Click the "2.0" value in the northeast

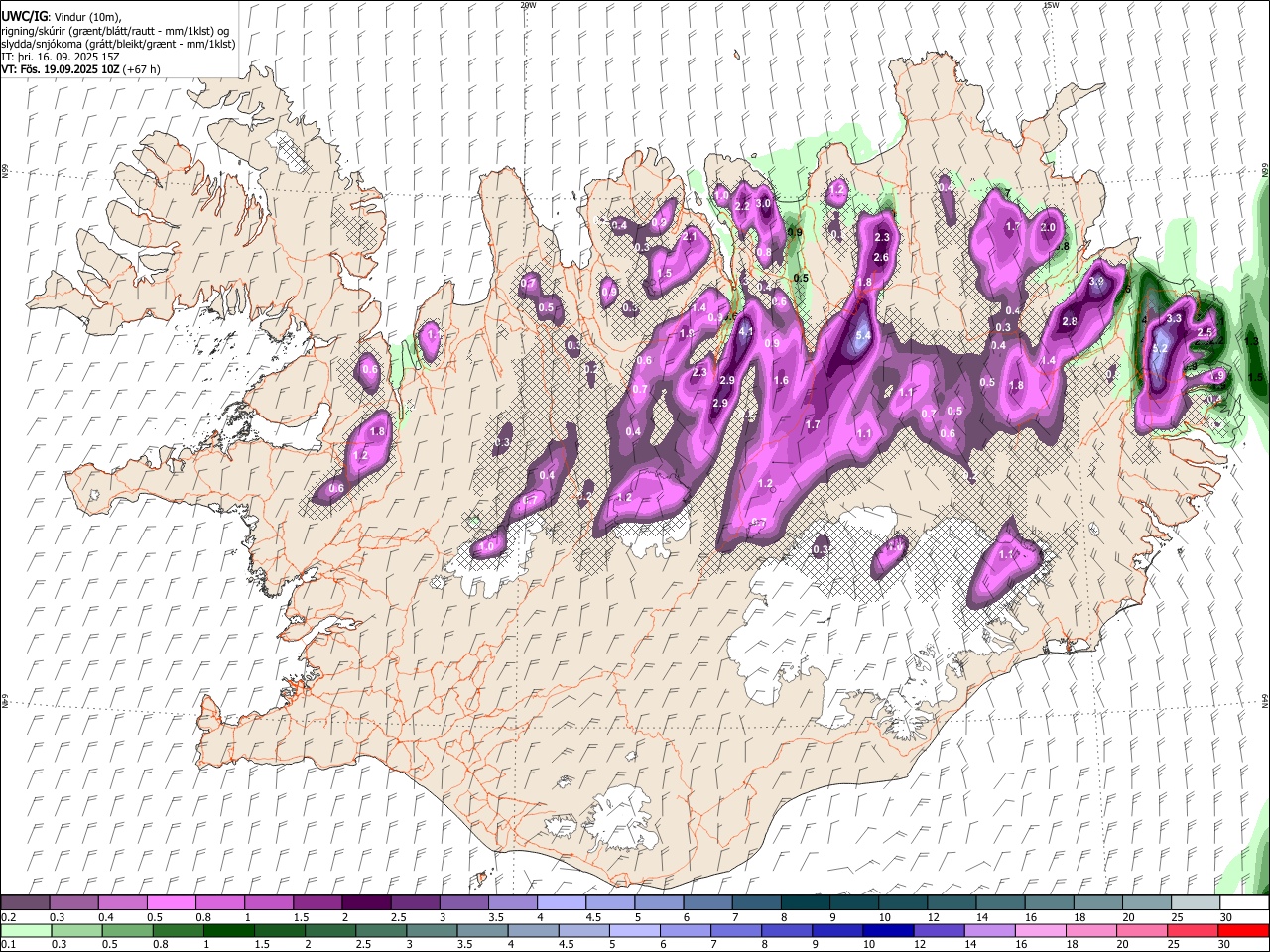(x=1048, y=227)
